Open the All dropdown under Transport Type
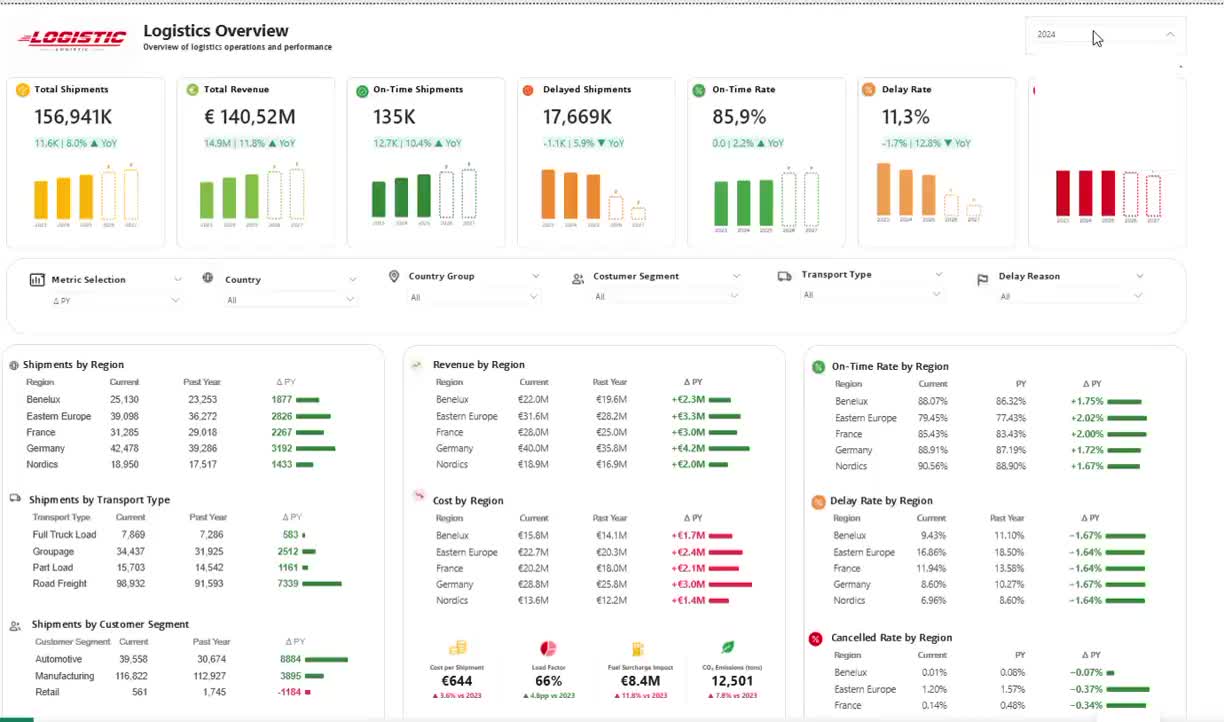 [872, 295]
